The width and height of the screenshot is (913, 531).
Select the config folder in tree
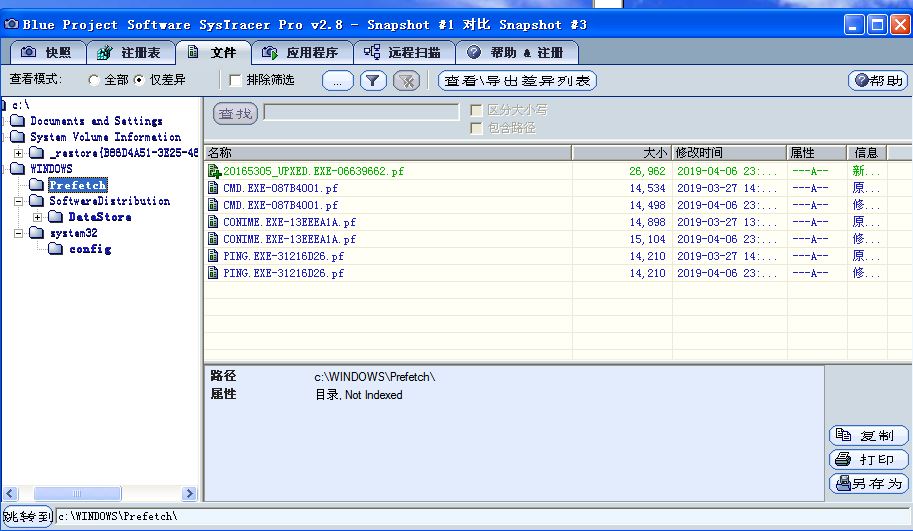[x=90, y=249]
